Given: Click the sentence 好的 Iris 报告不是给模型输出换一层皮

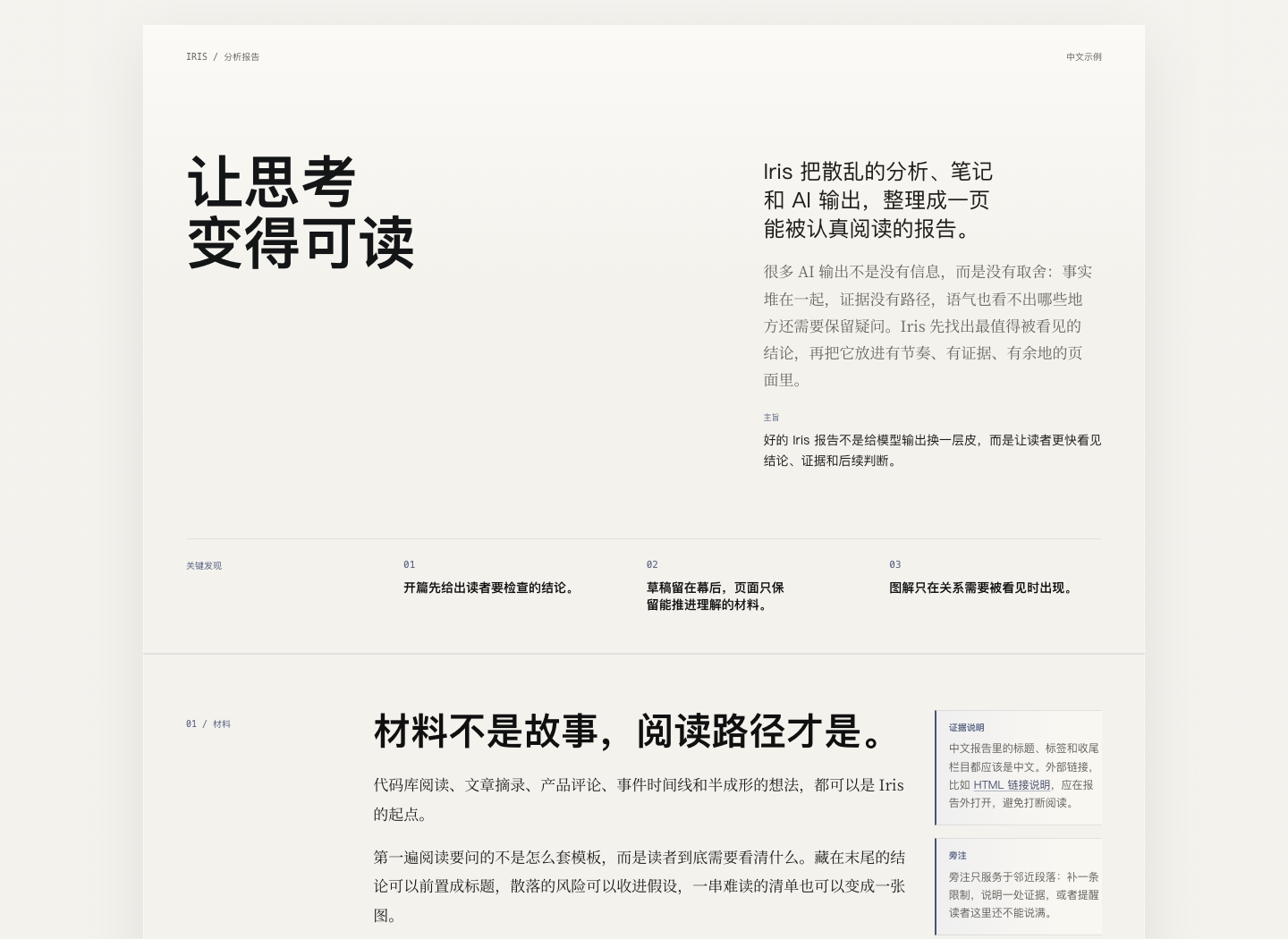Looking at the screenshot, I should [x=932, y=450].
